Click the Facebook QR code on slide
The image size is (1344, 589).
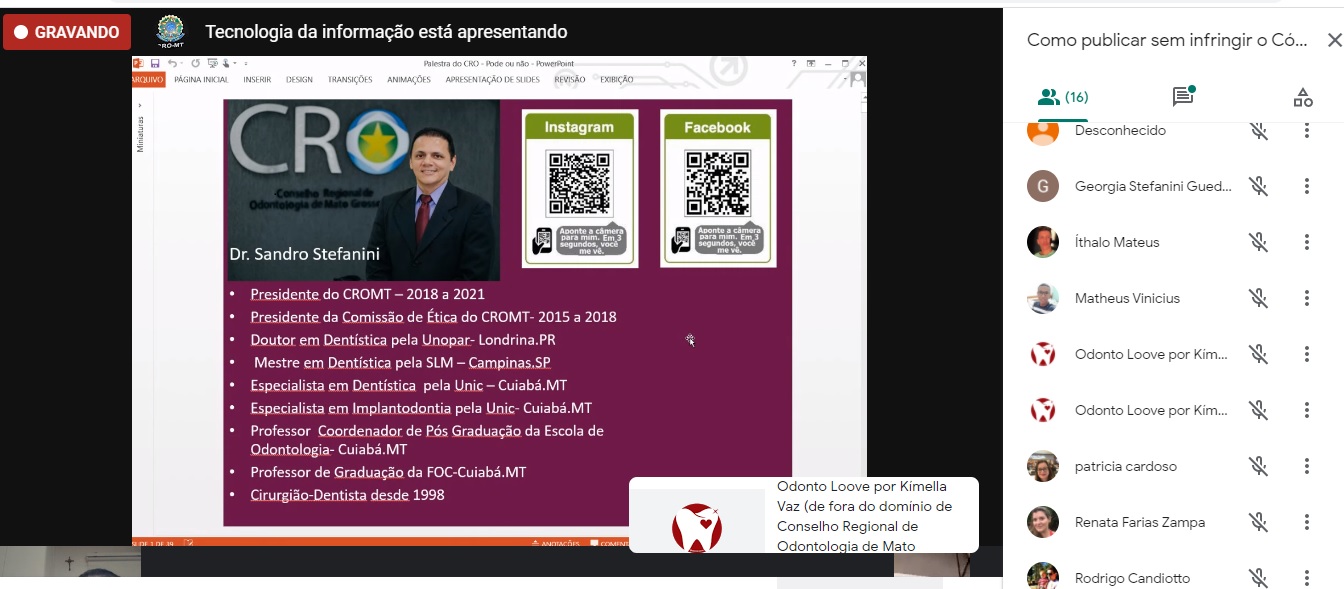[x=717, y=183]
